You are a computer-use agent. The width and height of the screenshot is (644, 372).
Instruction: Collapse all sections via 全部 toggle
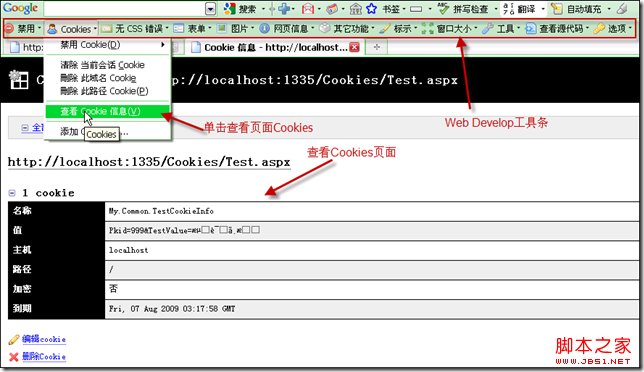tap(32, 128)
